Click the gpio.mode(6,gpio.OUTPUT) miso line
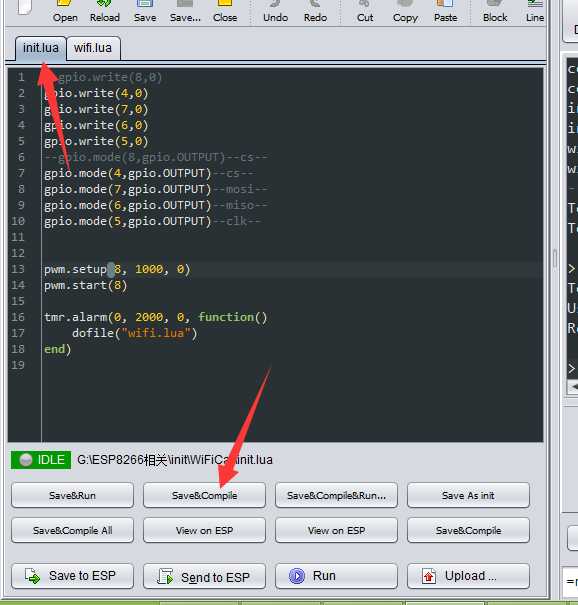 (155, 205)
